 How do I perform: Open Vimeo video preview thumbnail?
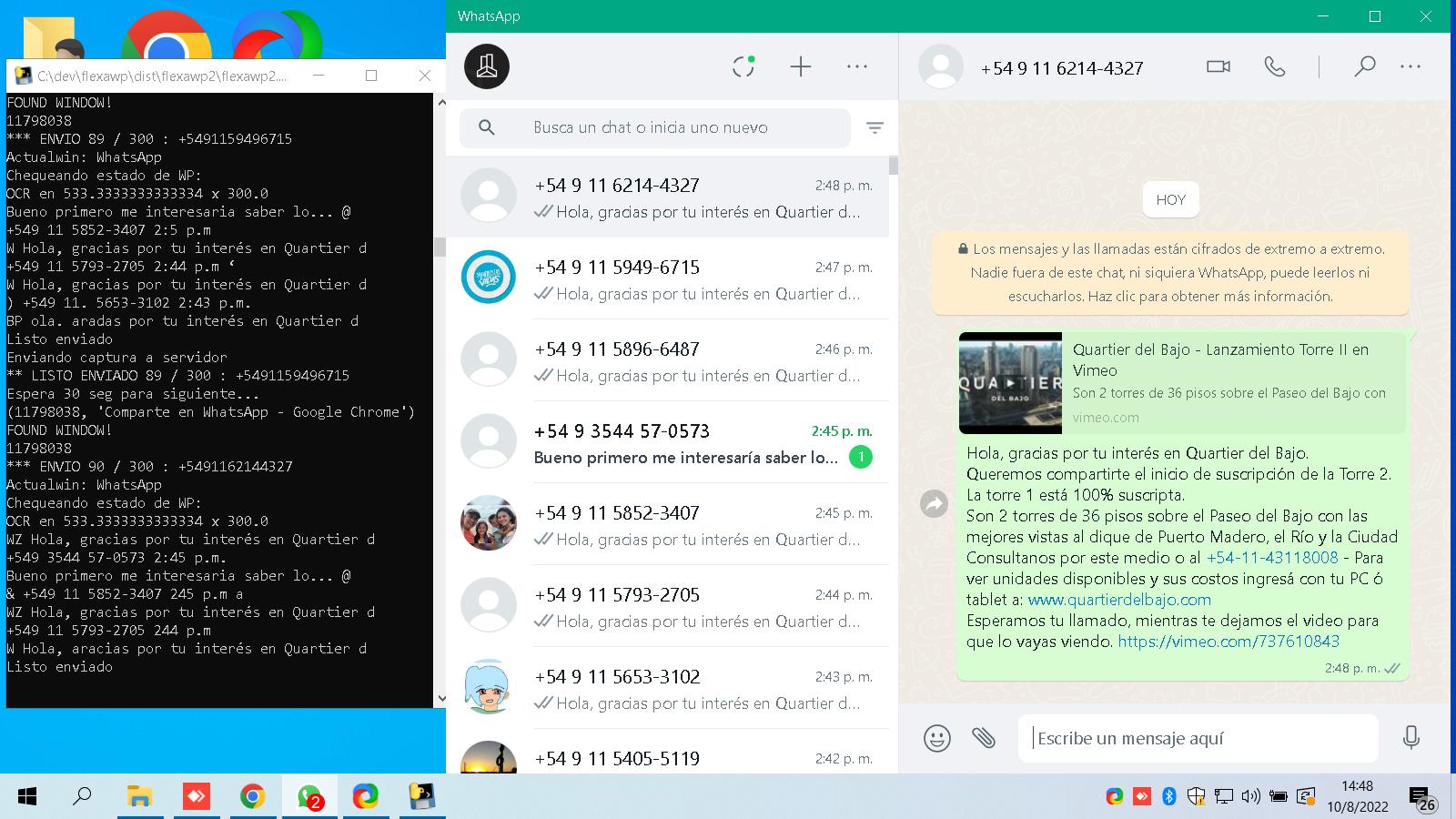pos(1010,383)
